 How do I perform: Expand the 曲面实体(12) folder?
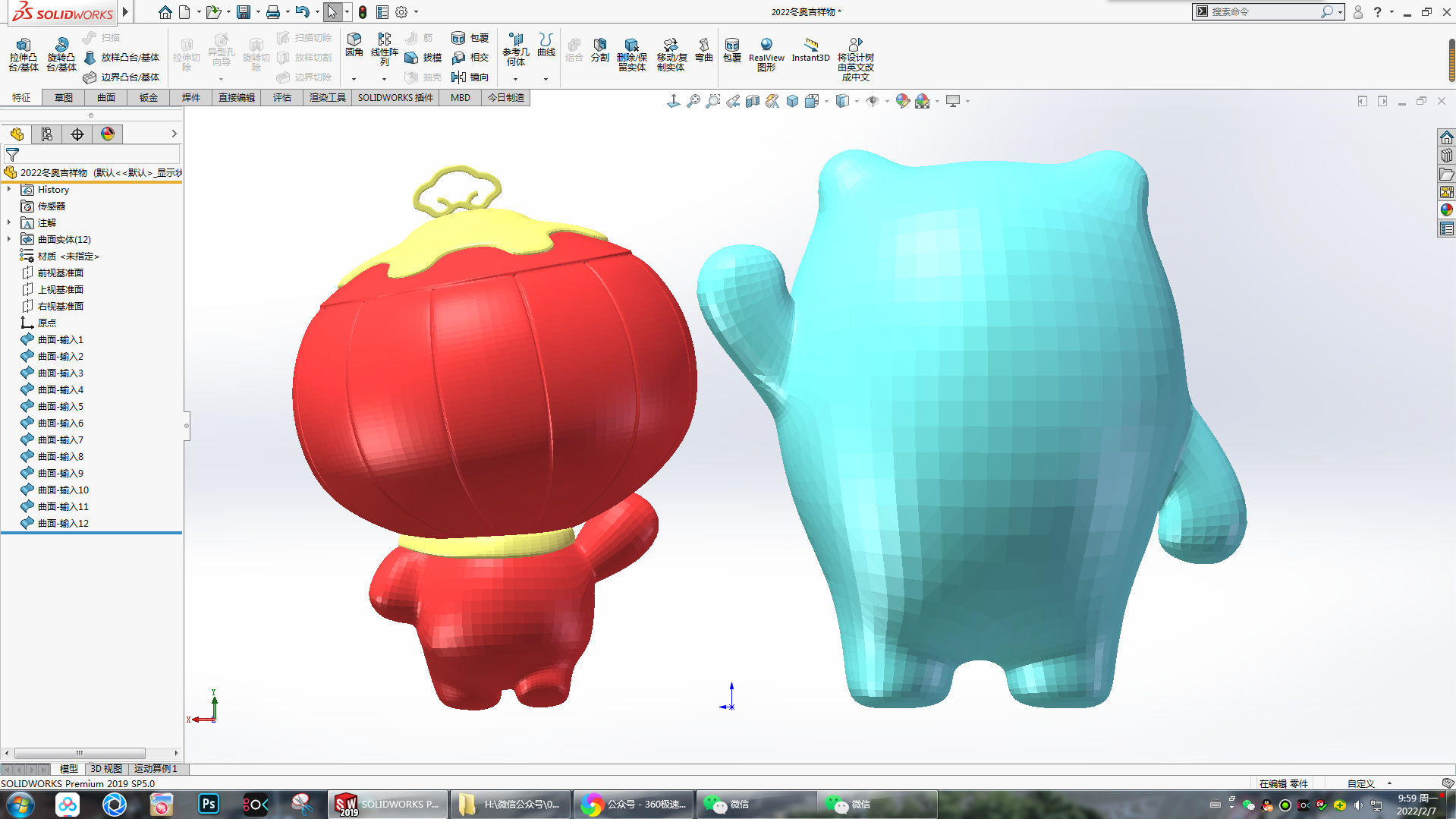pyautogui.click(x=9, y=240)
